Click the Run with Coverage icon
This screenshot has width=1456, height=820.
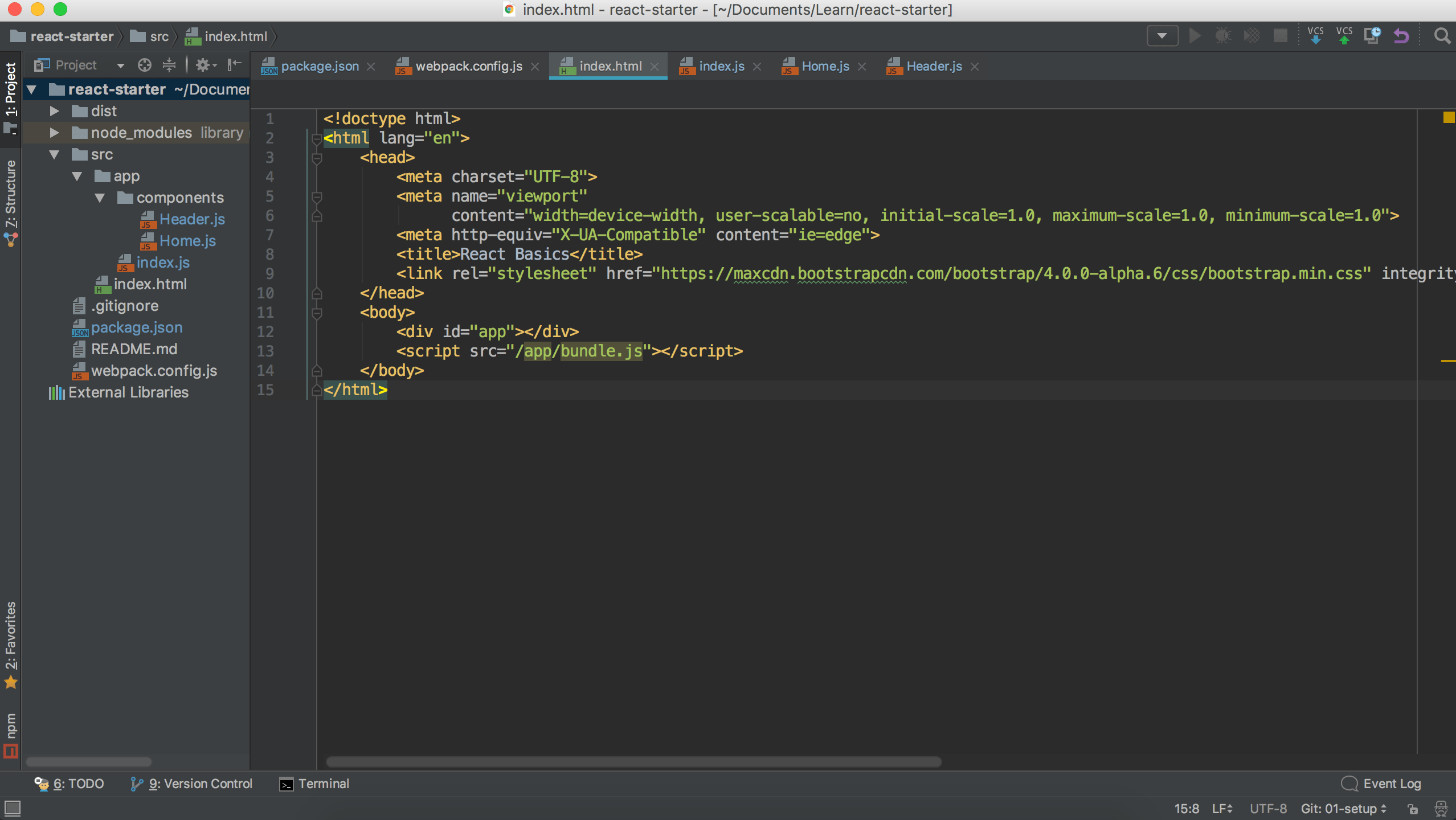pos(1251,36)
